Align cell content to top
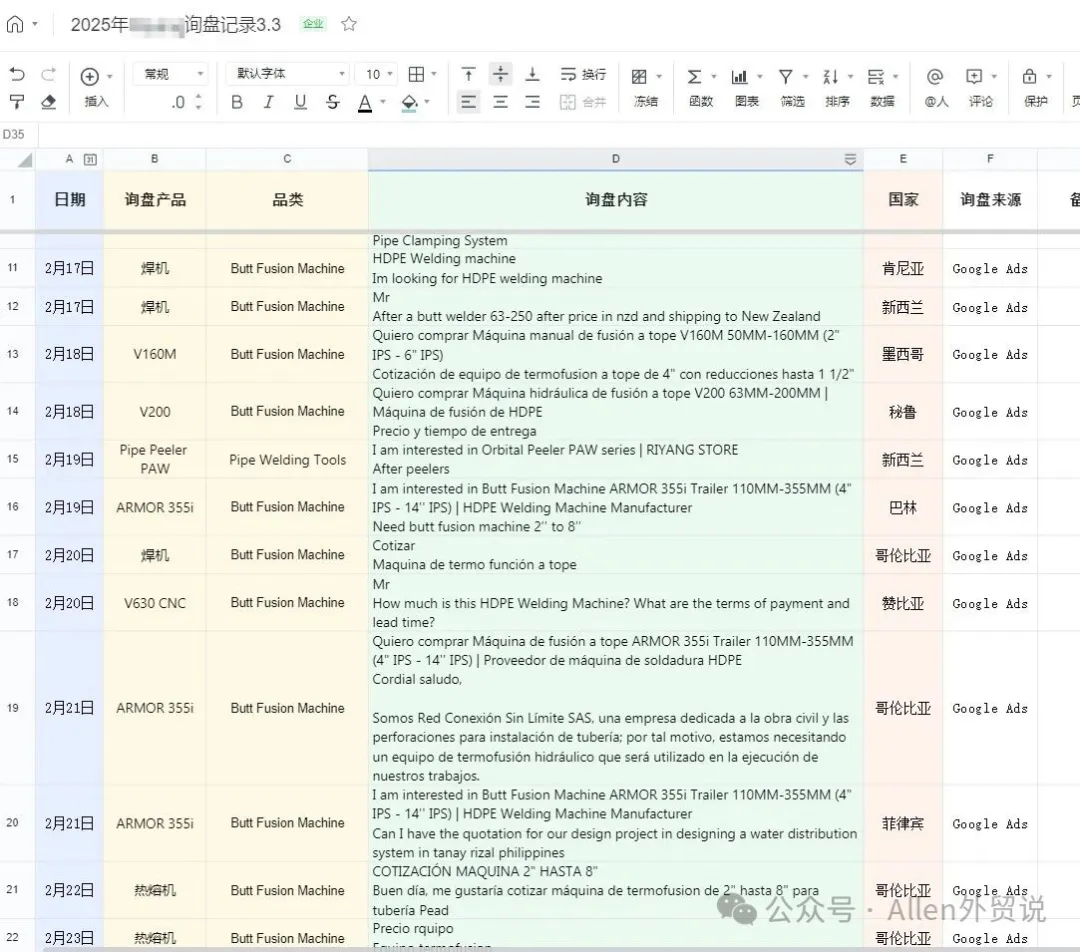Viewport: 1080px width, 952px height. pos(468,74)
